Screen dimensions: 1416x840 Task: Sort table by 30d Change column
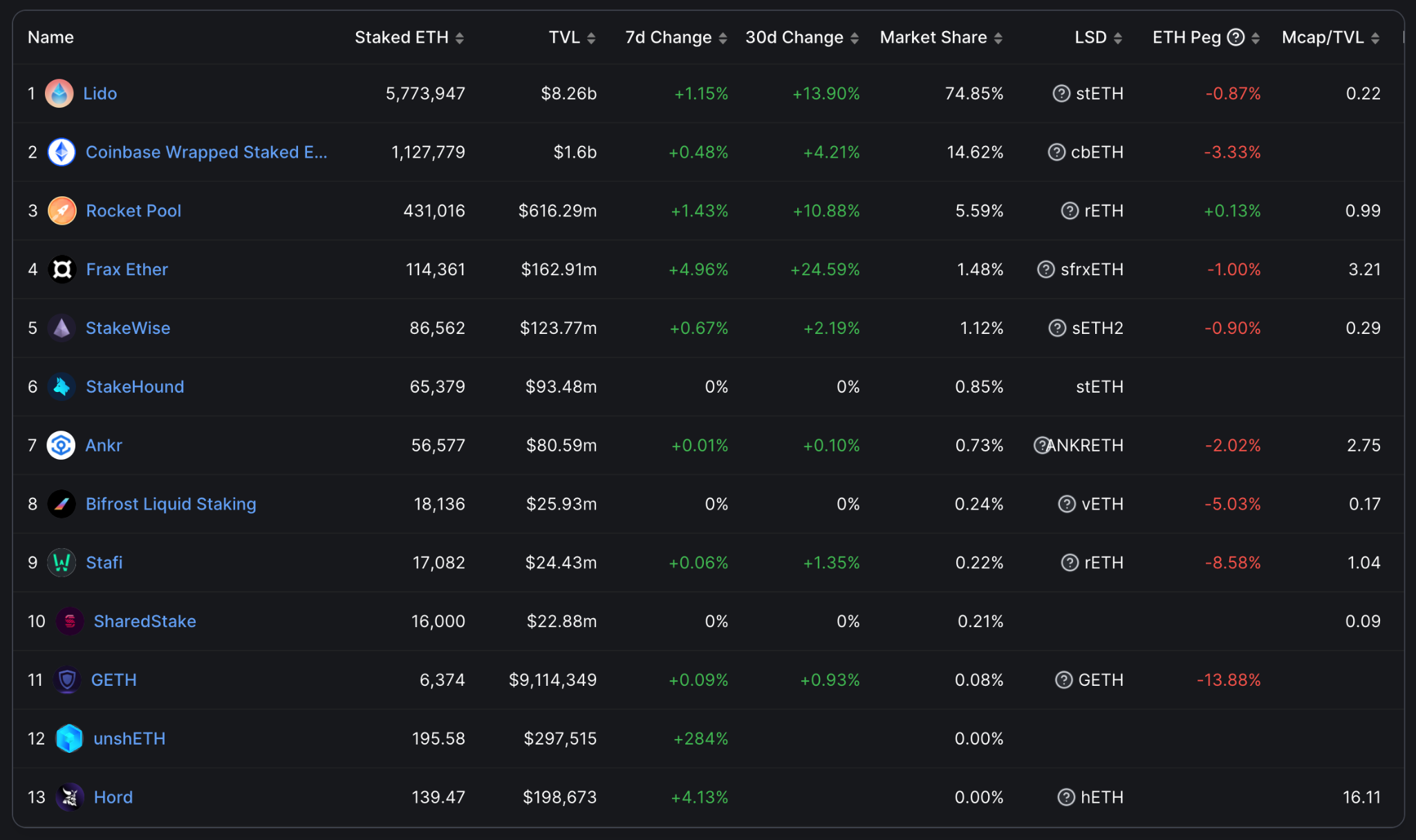pos(855,38)
